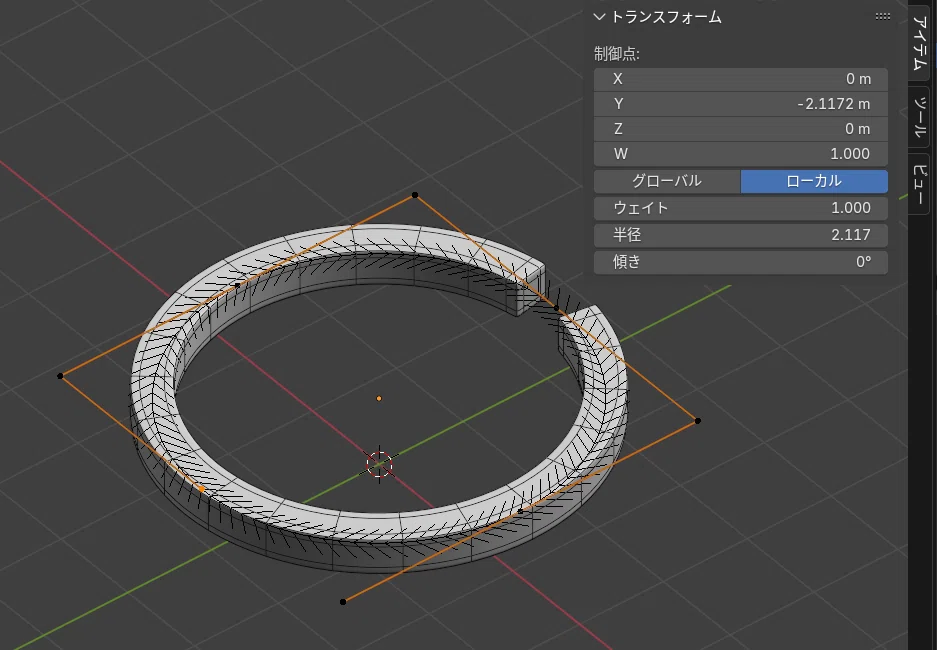Open the アイテム sidebar tab

pyautogui.click(x=920, y=42)
